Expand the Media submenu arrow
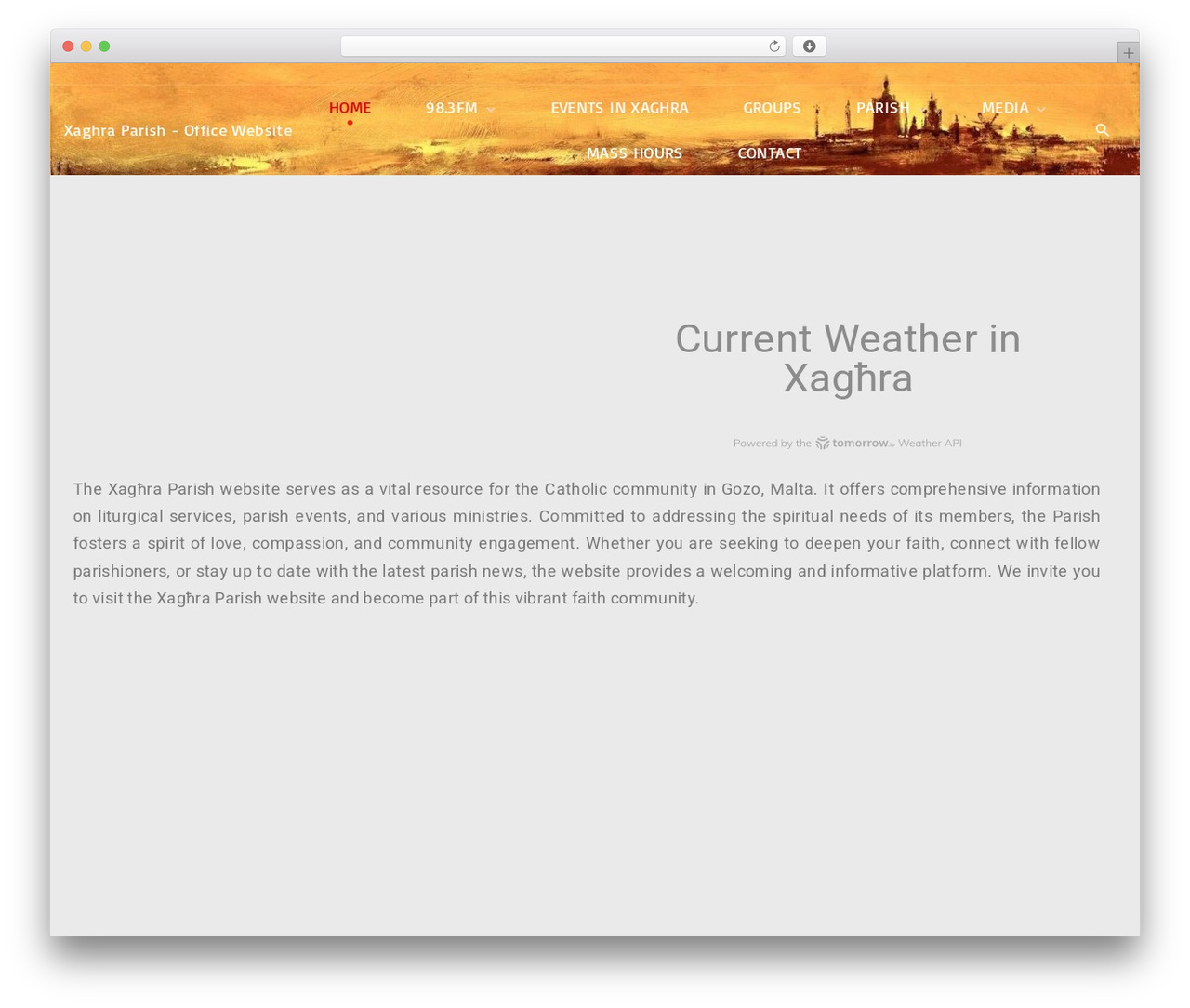Viewport: 1190px width, 1008px height. (x=1041, y=110)
